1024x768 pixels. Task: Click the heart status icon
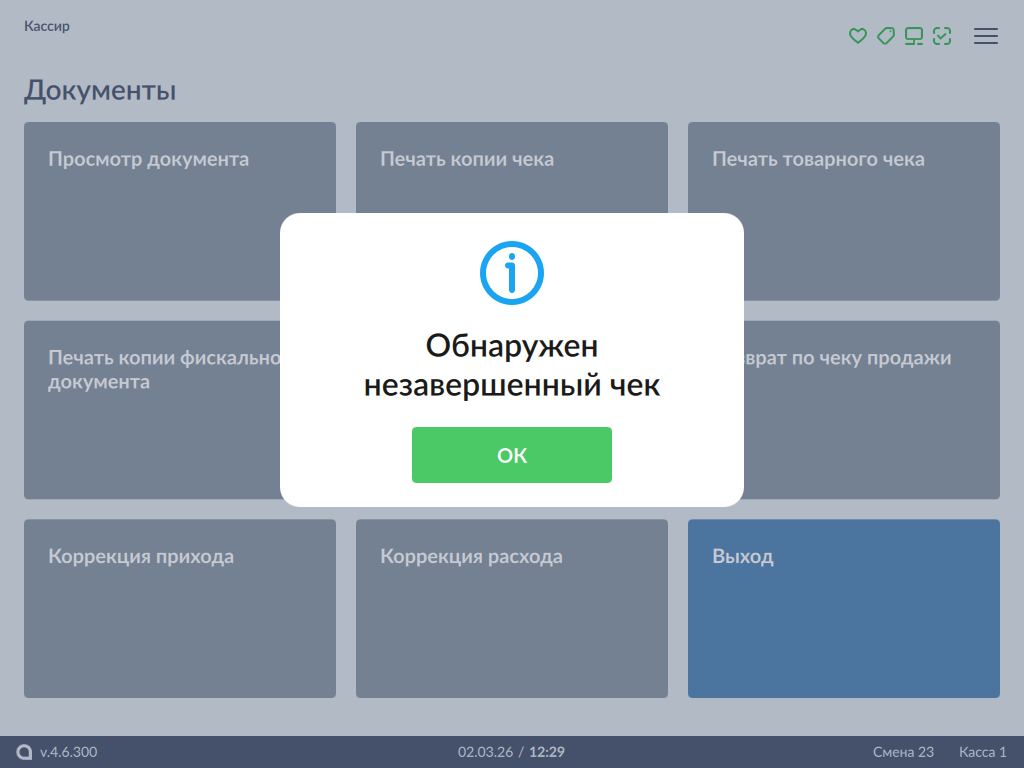click(x=857, y=36)
